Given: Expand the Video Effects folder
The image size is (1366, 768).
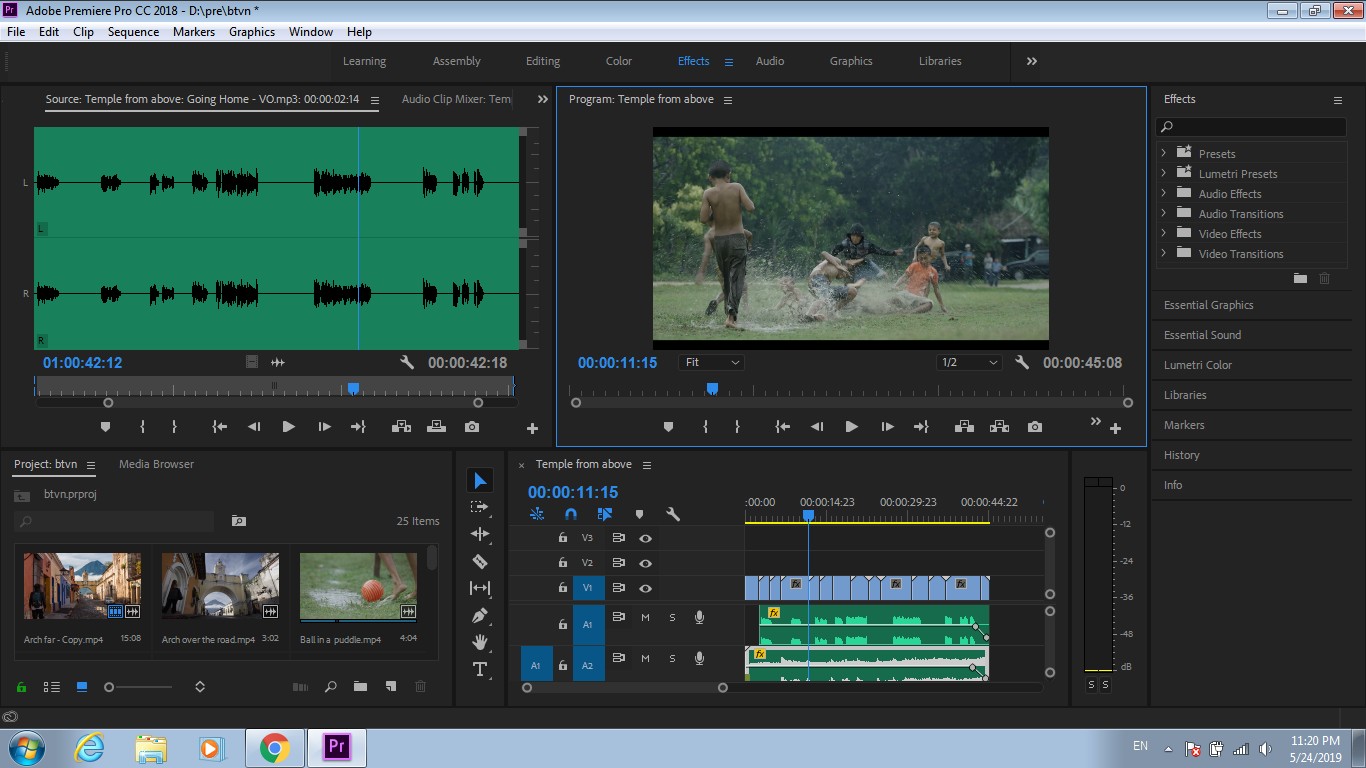Looking at the screenshot, I should click(1163, 233).
